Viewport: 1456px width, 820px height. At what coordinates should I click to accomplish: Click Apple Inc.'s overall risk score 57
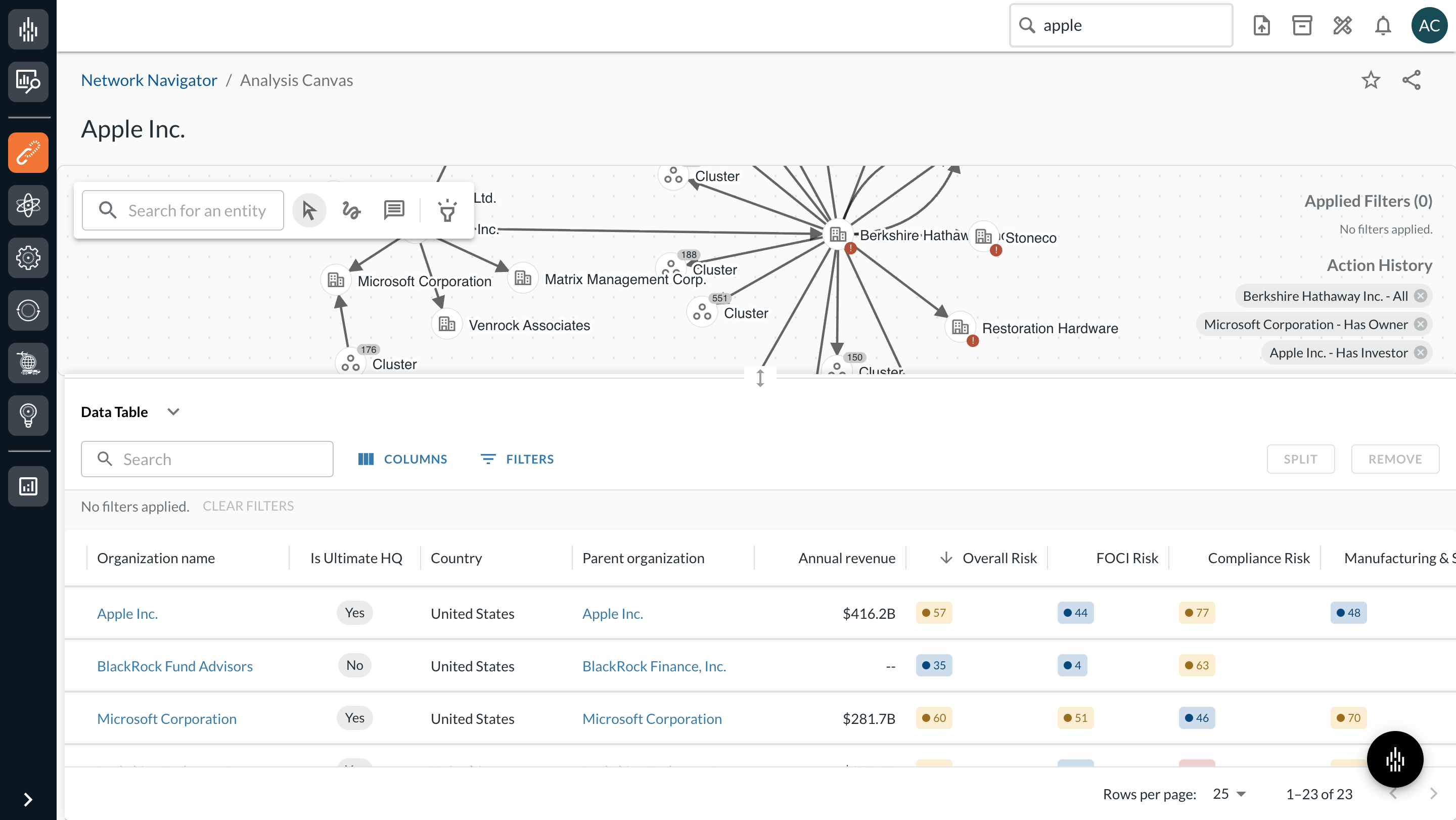coord(934,613)
